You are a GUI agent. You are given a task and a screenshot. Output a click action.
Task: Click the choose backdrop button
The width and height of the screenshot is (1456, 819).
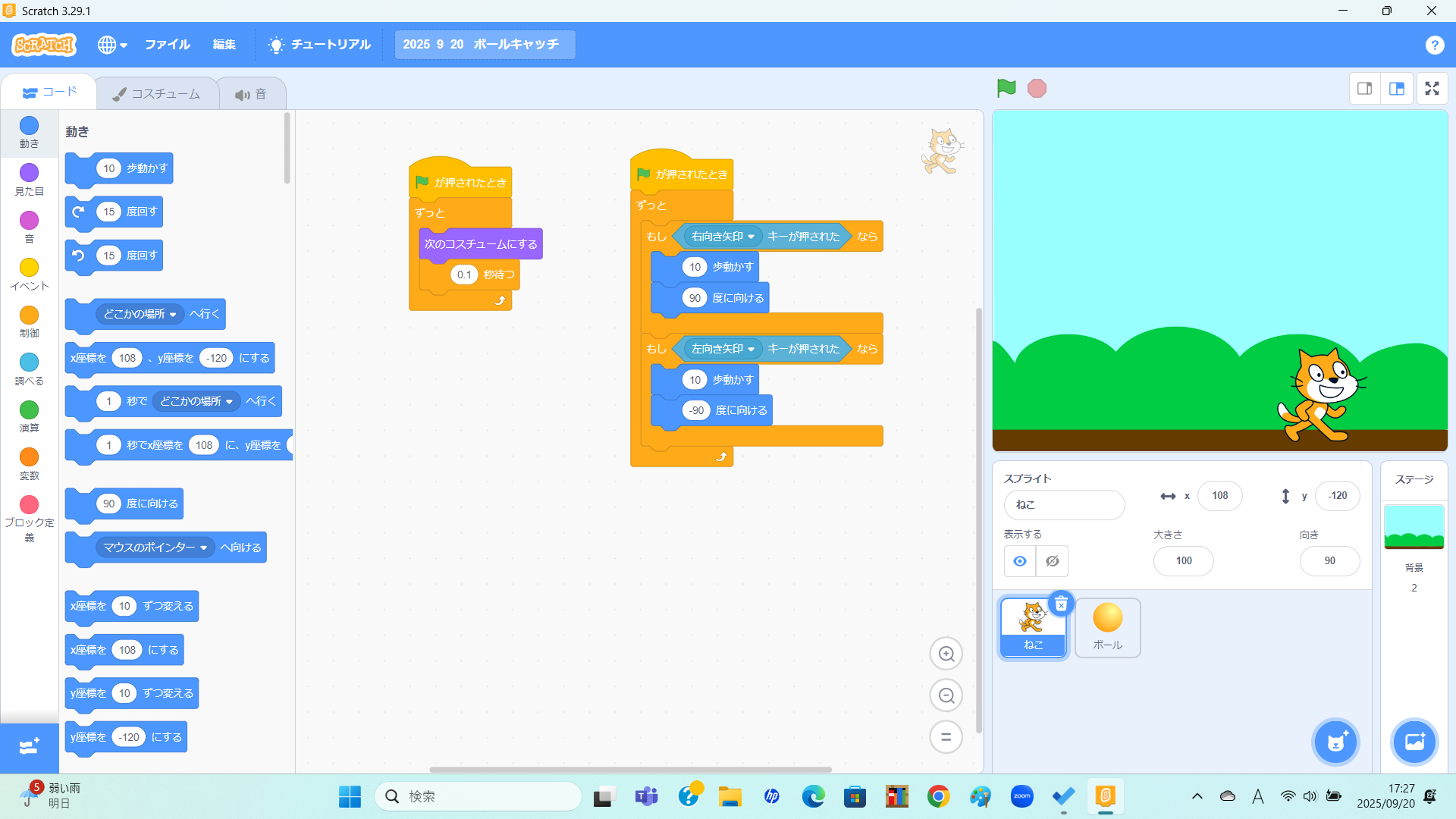pyautogui.click(x=1414, y=741)
